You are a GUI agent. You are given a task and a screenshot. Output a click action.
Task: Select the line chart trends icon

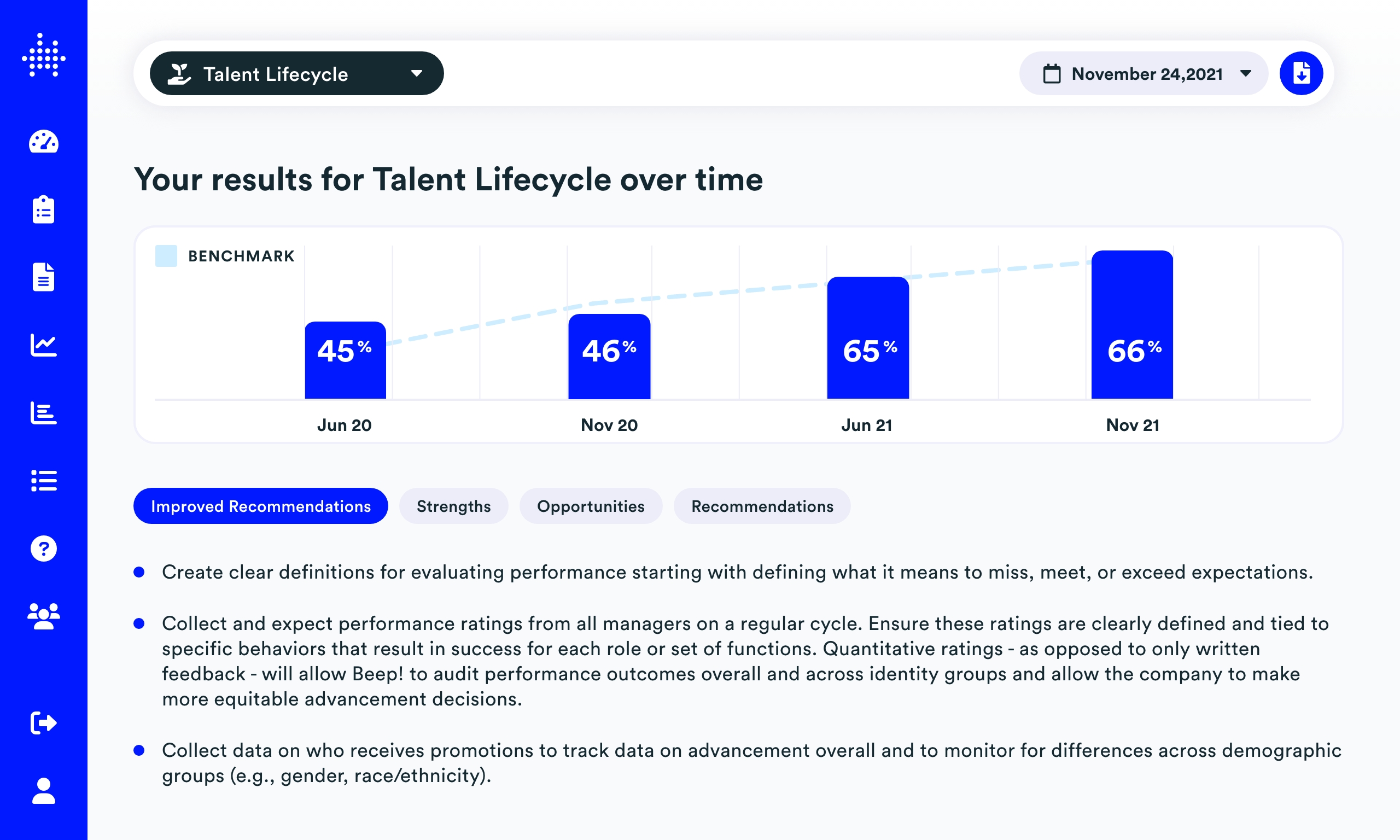[x=44, y=345]
